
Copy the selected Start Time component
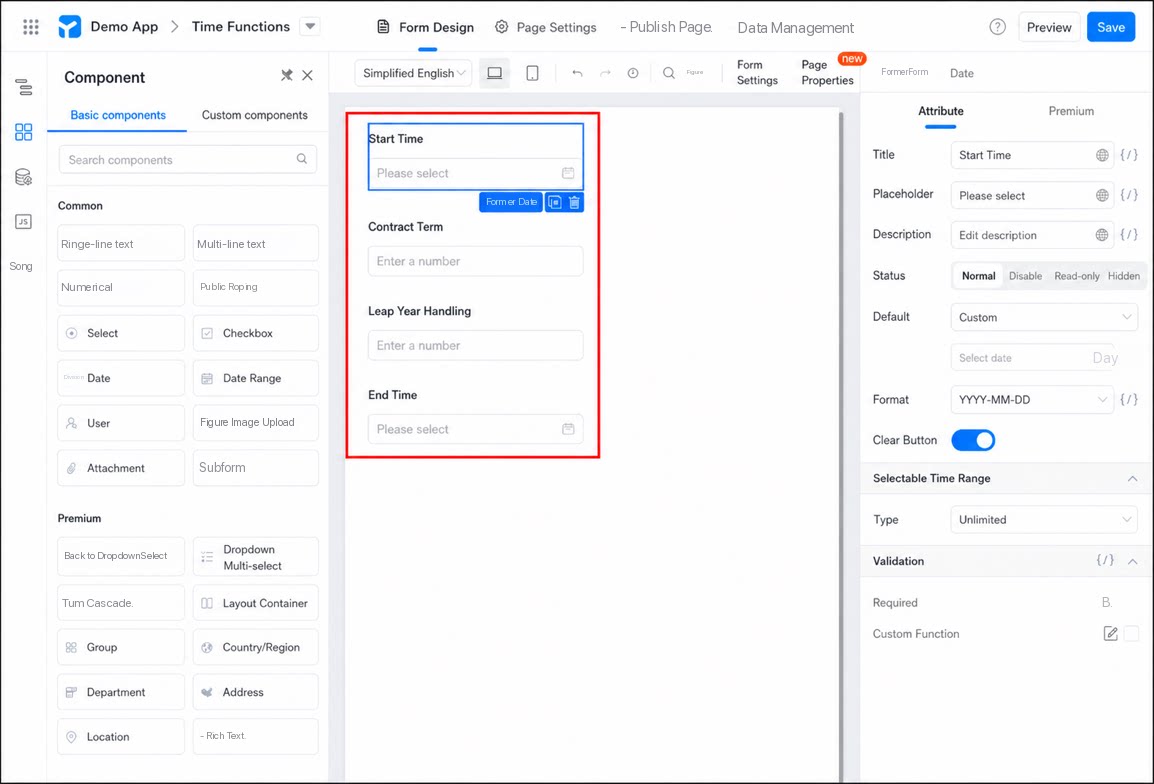555,202
